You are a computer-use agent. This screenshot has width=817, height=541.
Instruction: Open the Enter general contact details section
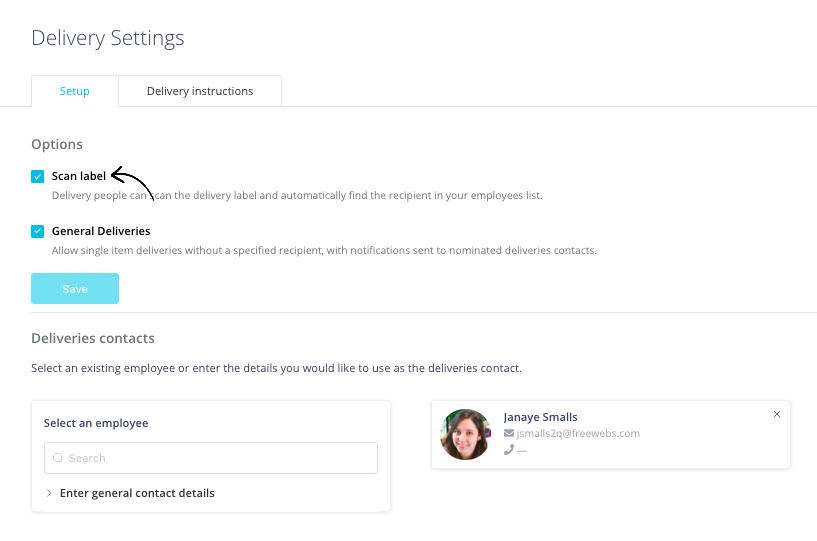(x=137, y=493)
